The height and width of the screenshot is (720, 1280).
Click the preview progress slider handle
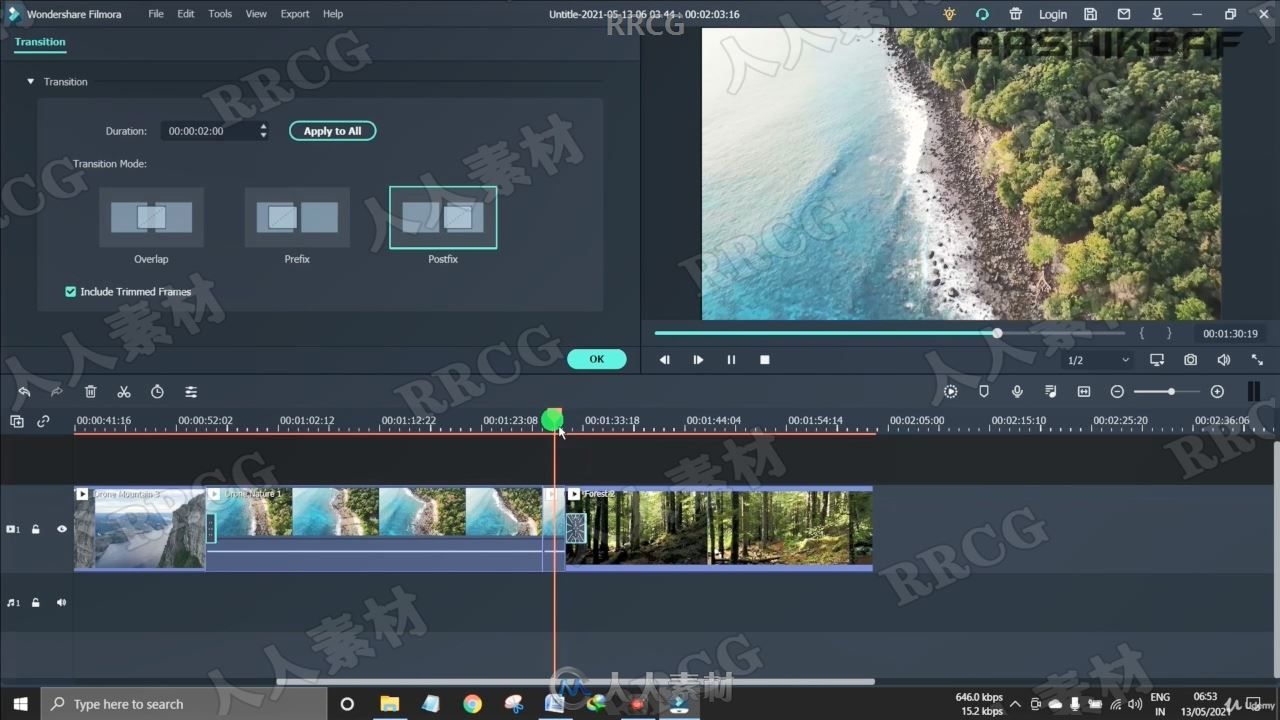pos(997,333)
